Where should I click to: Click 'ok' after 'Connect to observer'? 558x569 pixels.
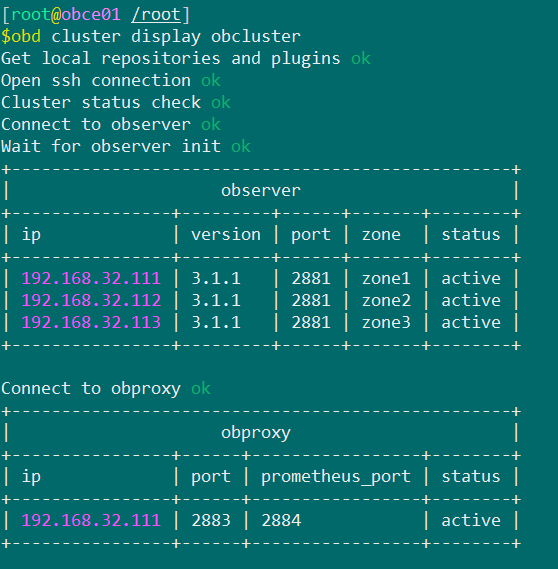[211, 125]
